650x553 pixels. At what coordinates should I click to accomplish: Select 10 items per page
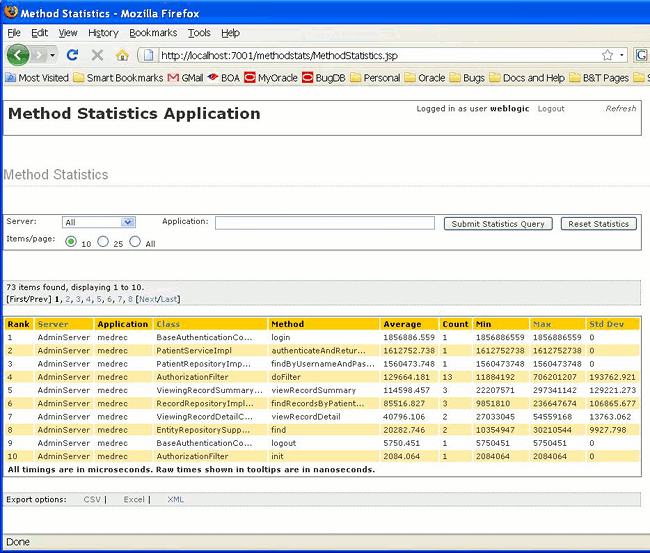click(x=71, y=242)
